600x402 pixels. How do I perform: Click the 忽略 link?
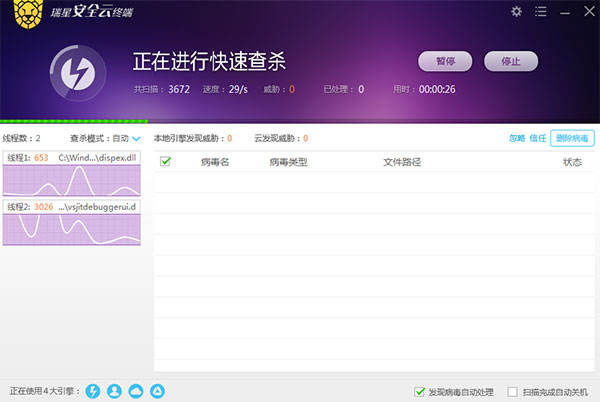pos(516,138)
